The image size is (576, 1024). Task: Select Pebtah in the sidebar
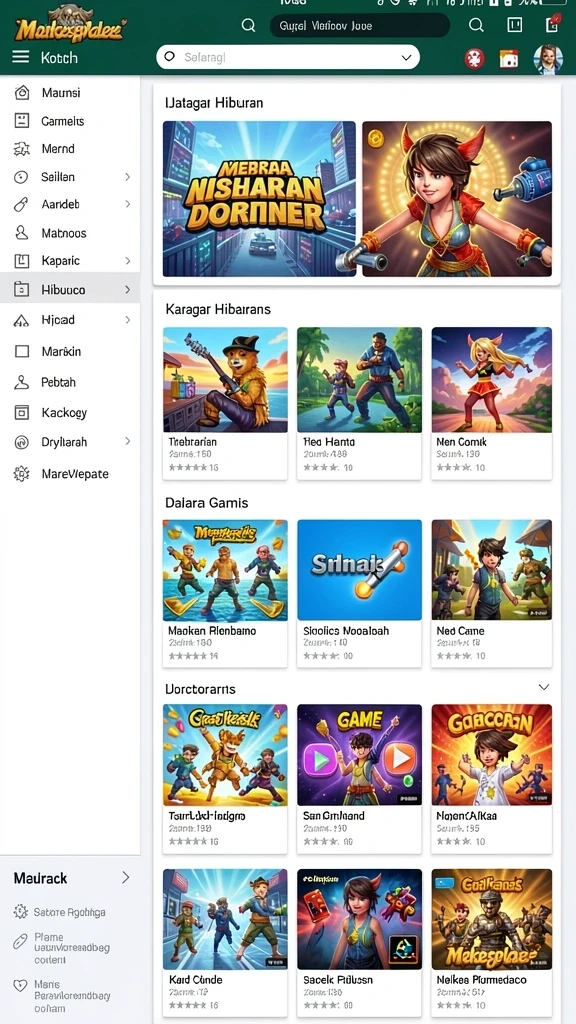click(59, 382)
